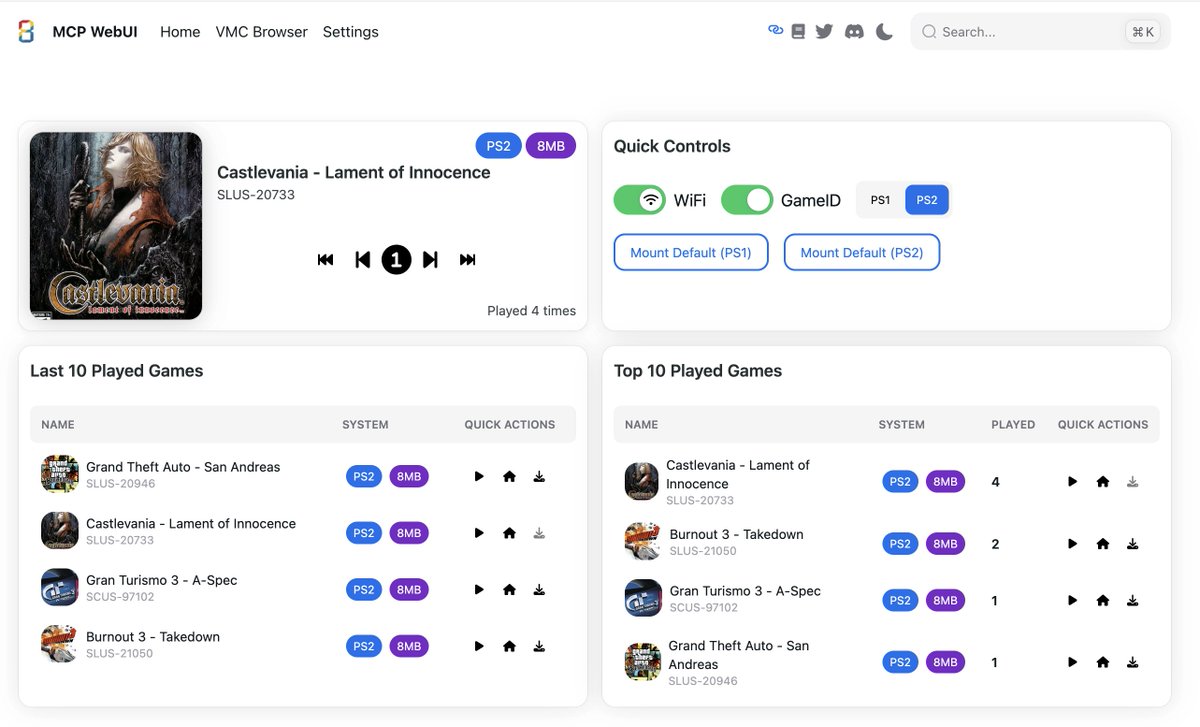Click Mount Default (PS2) button
The width and height of the screenshot is (1200, 727).
click(x=862, y=253)
